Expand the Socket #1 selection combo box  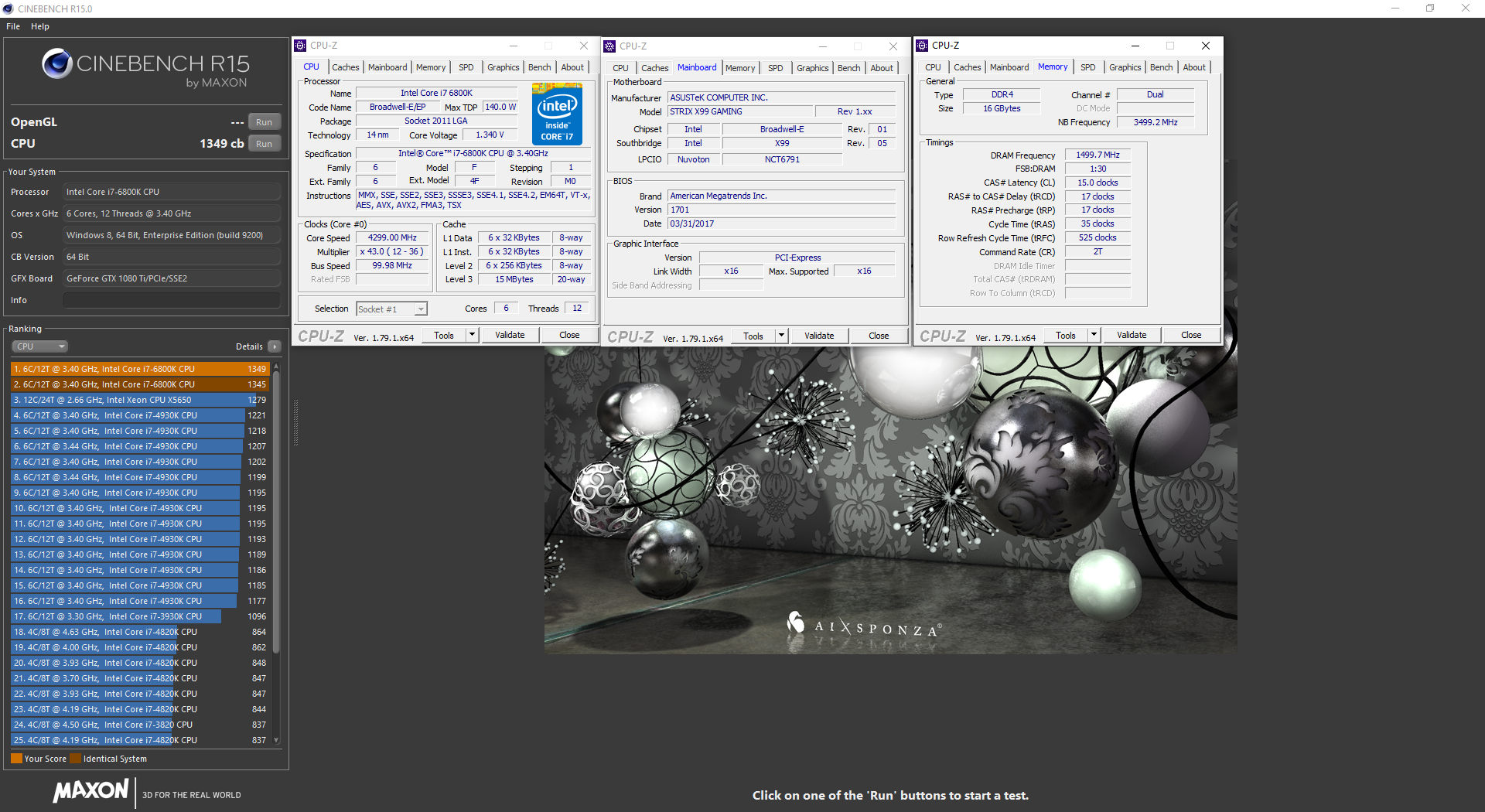point(421,309)
